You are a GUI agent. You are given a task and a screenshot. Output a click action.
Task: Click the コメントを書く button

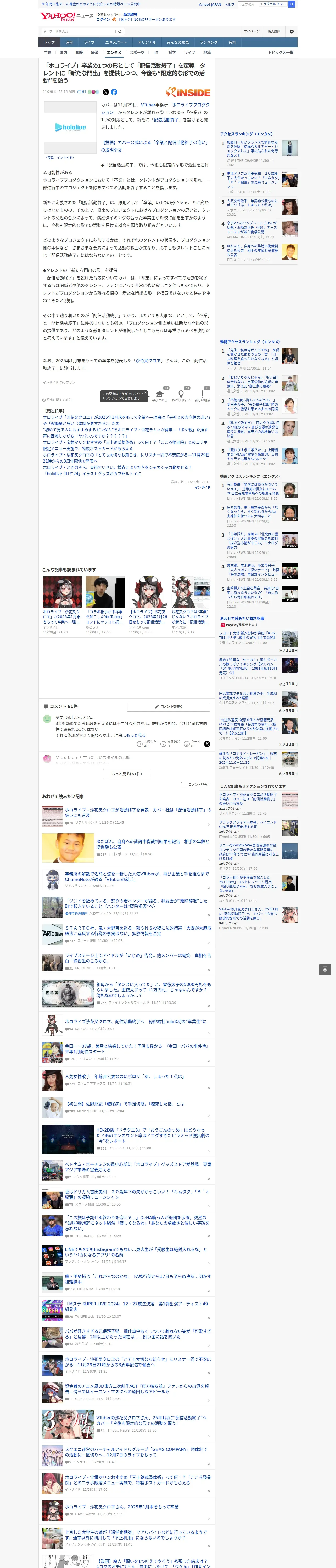click(x=168, y=707)
